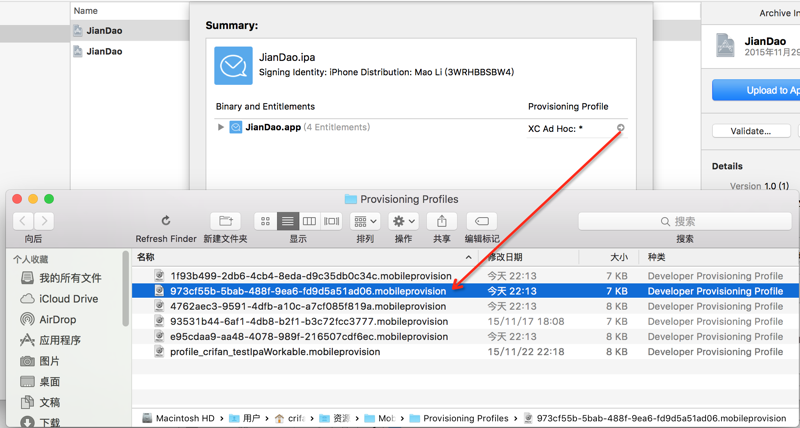This screenshot has width=800, height=428.
Task: Open 应用程序 in the sidebar
Action: click(51, 340)
